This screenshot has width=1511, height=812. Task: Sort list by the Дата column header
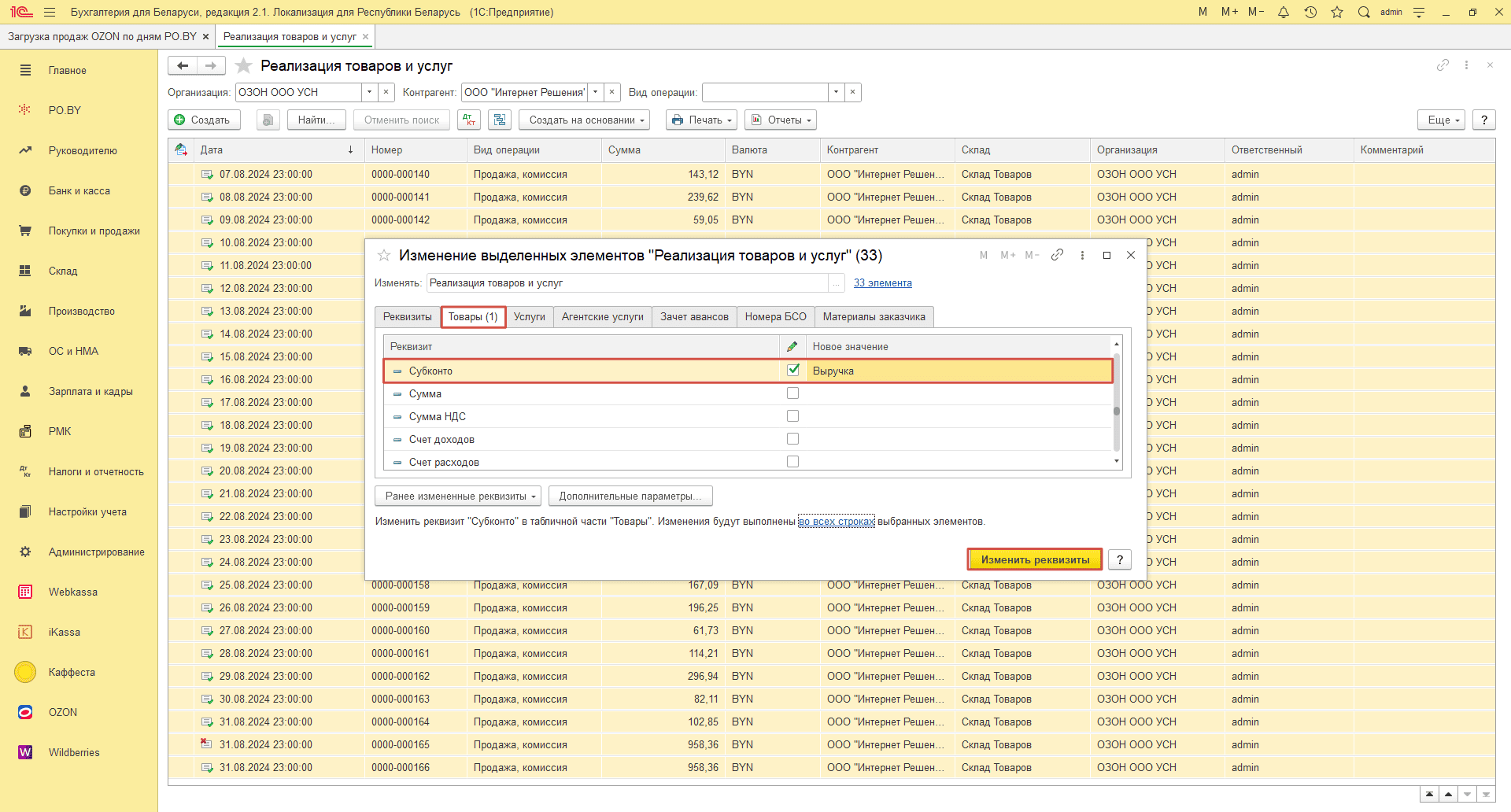click(x=279, y=149)
